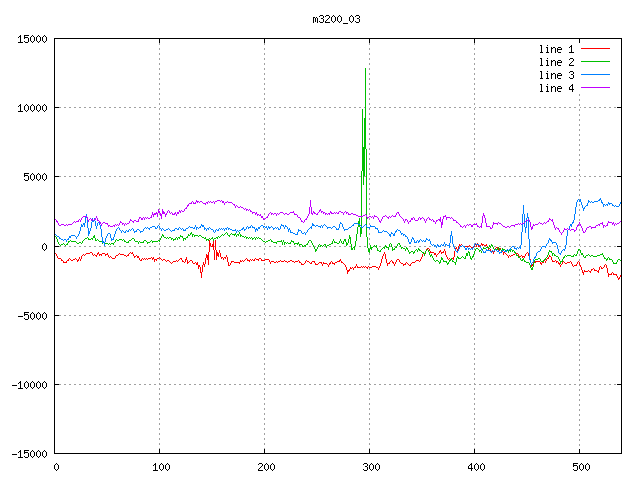
Task: Click the y-axis label -5000
Action: [32, 316]
